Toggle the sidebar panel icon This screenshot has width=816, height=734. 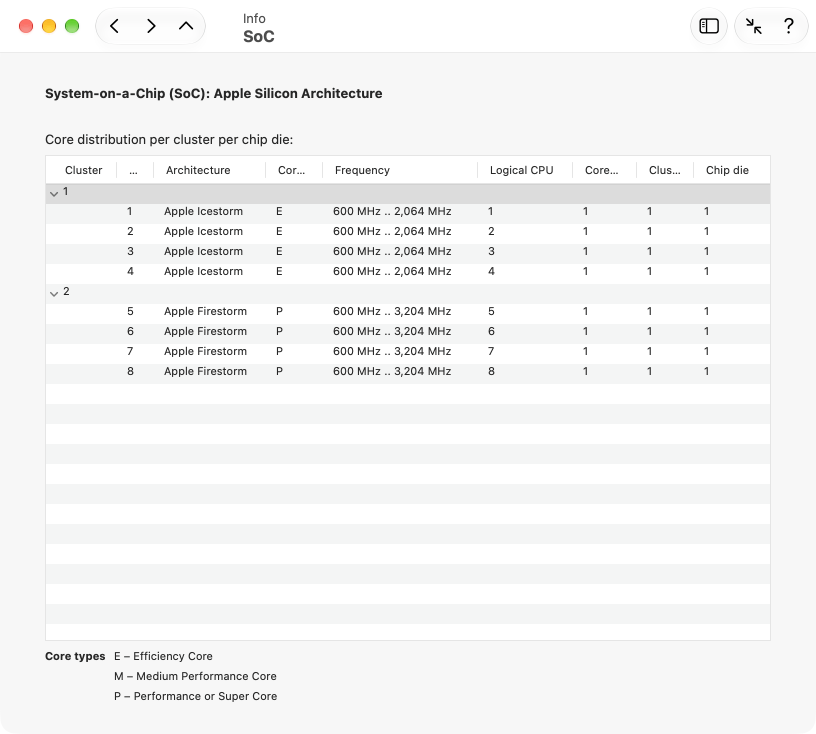(709, 26)
